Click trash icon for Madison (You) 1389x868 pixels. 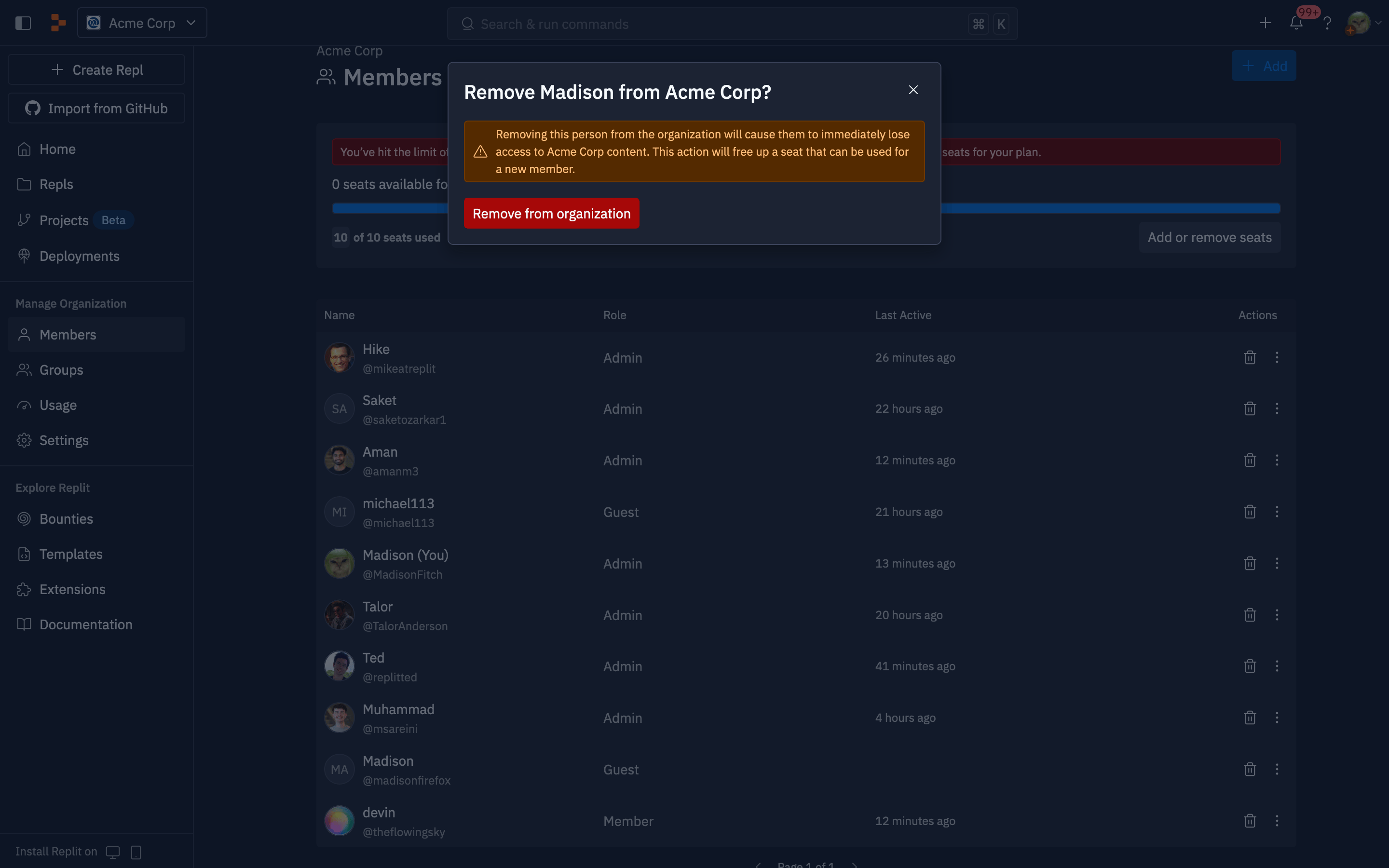point(1250,564)
